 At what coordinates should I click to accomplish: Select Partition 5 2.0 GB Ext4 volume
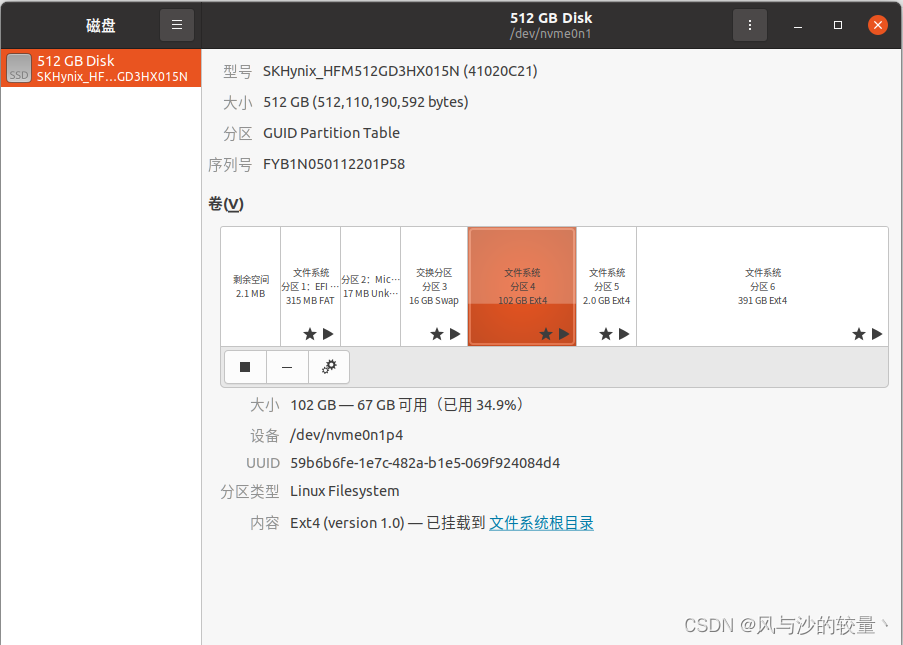coord(606,286)
